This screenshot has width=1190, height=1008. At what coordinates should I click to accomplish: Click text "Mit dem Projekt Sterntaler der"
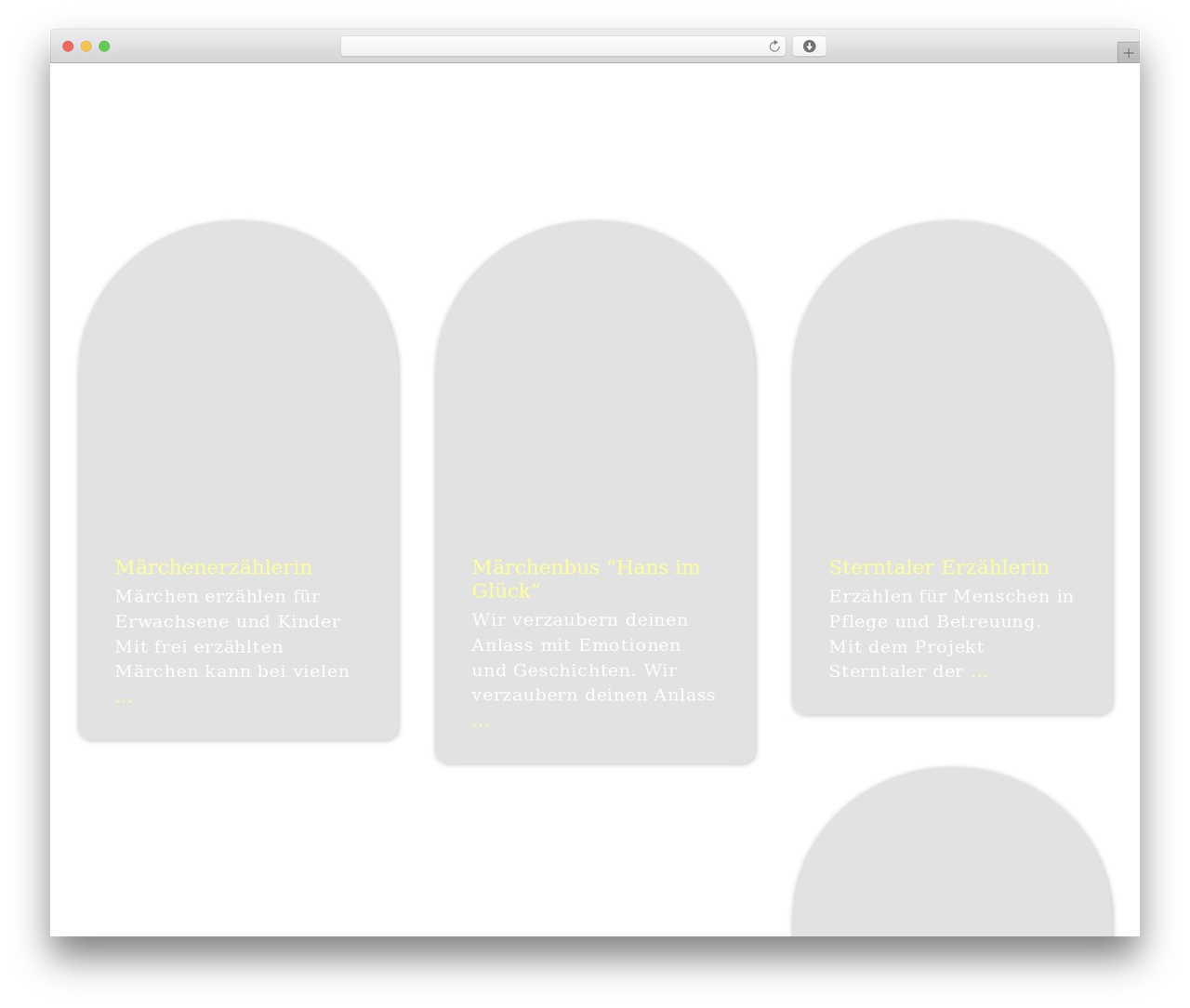tap(906, 659)
